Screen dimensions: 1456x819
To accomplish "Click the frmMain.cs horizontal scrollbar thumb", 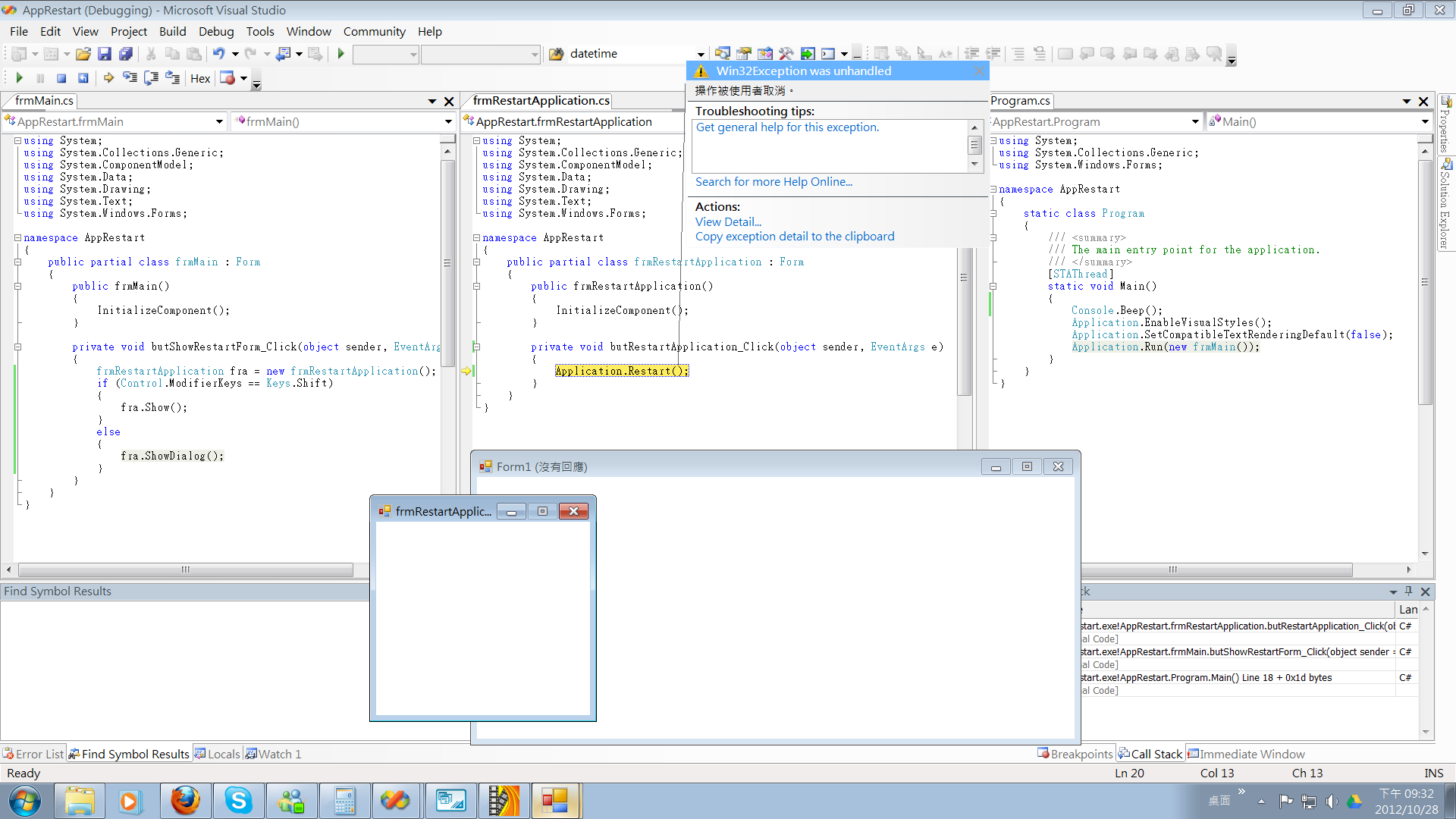I will click(x=186, y=570).
